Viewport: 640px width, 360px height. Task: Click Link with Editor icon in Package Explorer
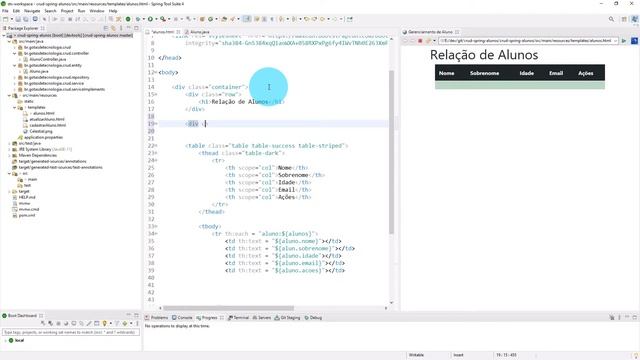point(113,28)
